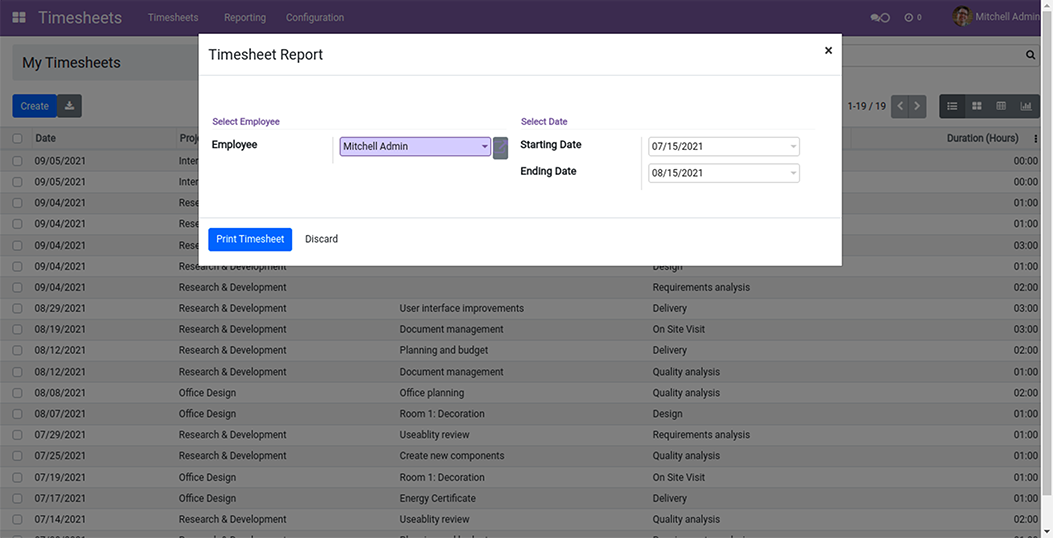Image resolution: width=1053 pixels, height=538 pixels.
Task: Click 'Create new components' task cell
Action: click(x=452, y=455)
